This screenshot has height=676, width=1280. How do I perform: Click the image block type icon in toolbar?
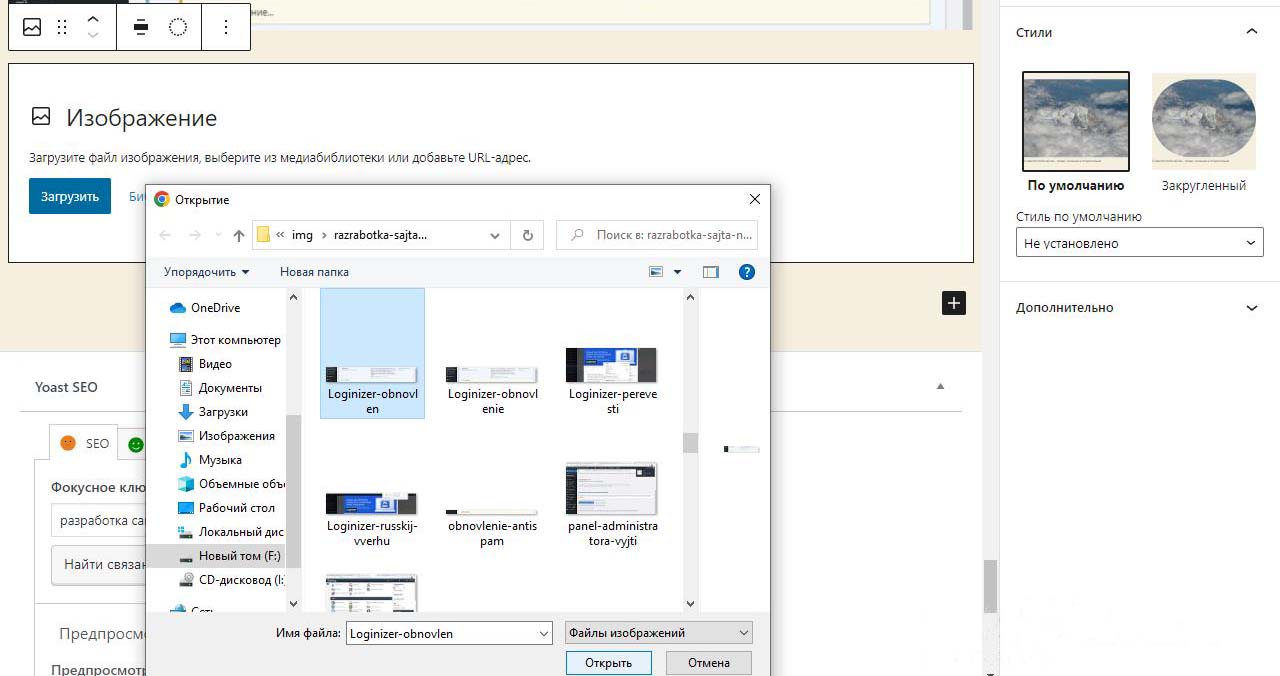click(32, 28)
